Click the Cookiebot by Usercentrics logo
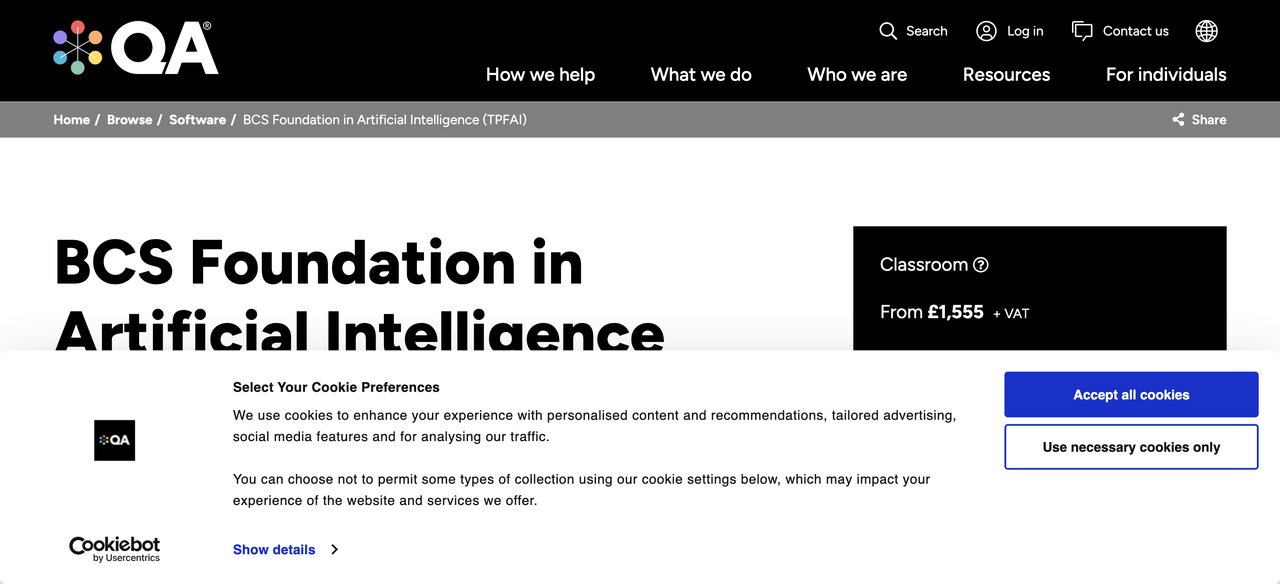 tap(114, 549)
